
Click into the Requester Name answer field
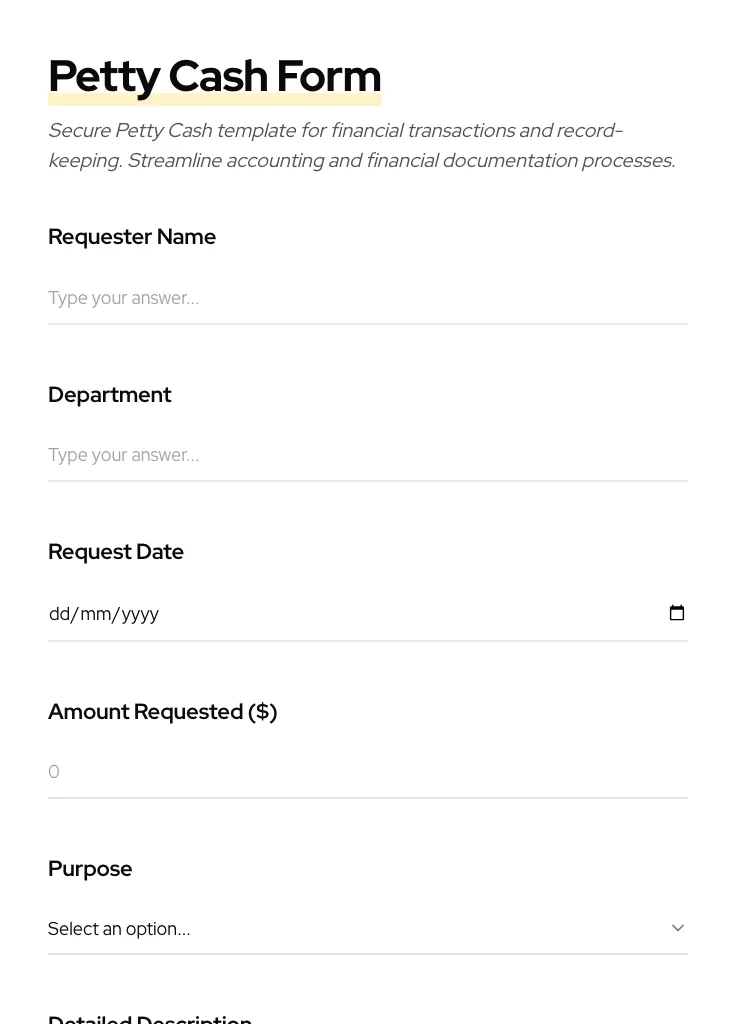[367, 298]
